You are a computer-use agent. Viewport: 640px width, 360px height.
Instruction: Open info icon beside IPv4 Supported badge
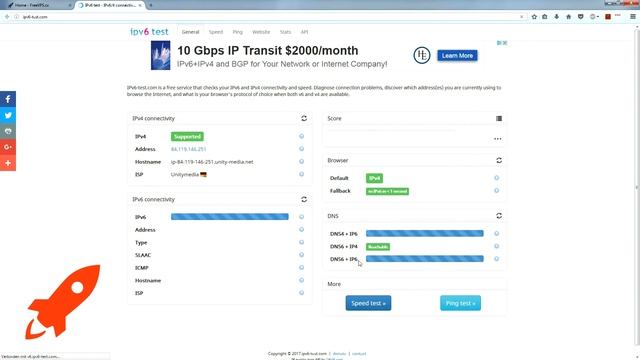pyautogui.click(x=302, y=136)
